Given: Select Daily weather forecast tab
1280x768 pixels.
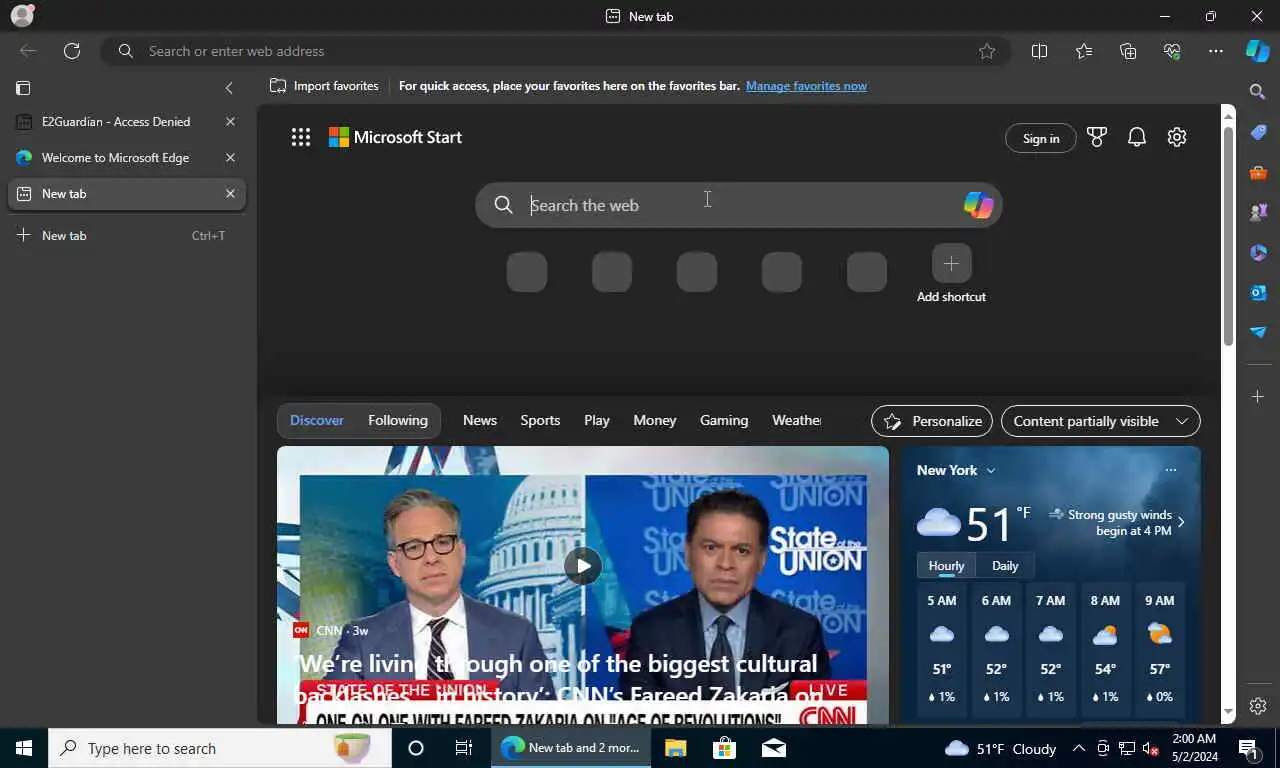Looking at the screenshot, I should 1005,566.
